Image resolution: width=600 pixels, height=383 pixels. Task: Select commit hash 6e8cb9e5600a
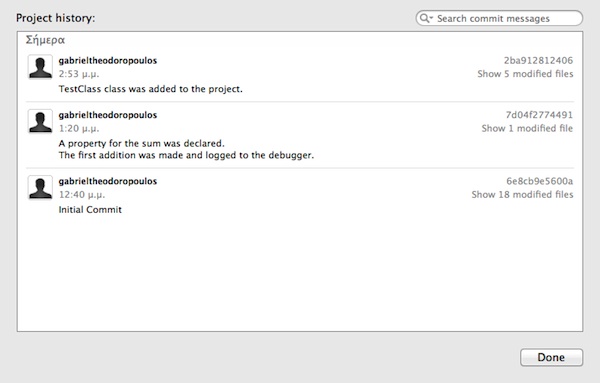pyautogui.click(x=540, y=181)
